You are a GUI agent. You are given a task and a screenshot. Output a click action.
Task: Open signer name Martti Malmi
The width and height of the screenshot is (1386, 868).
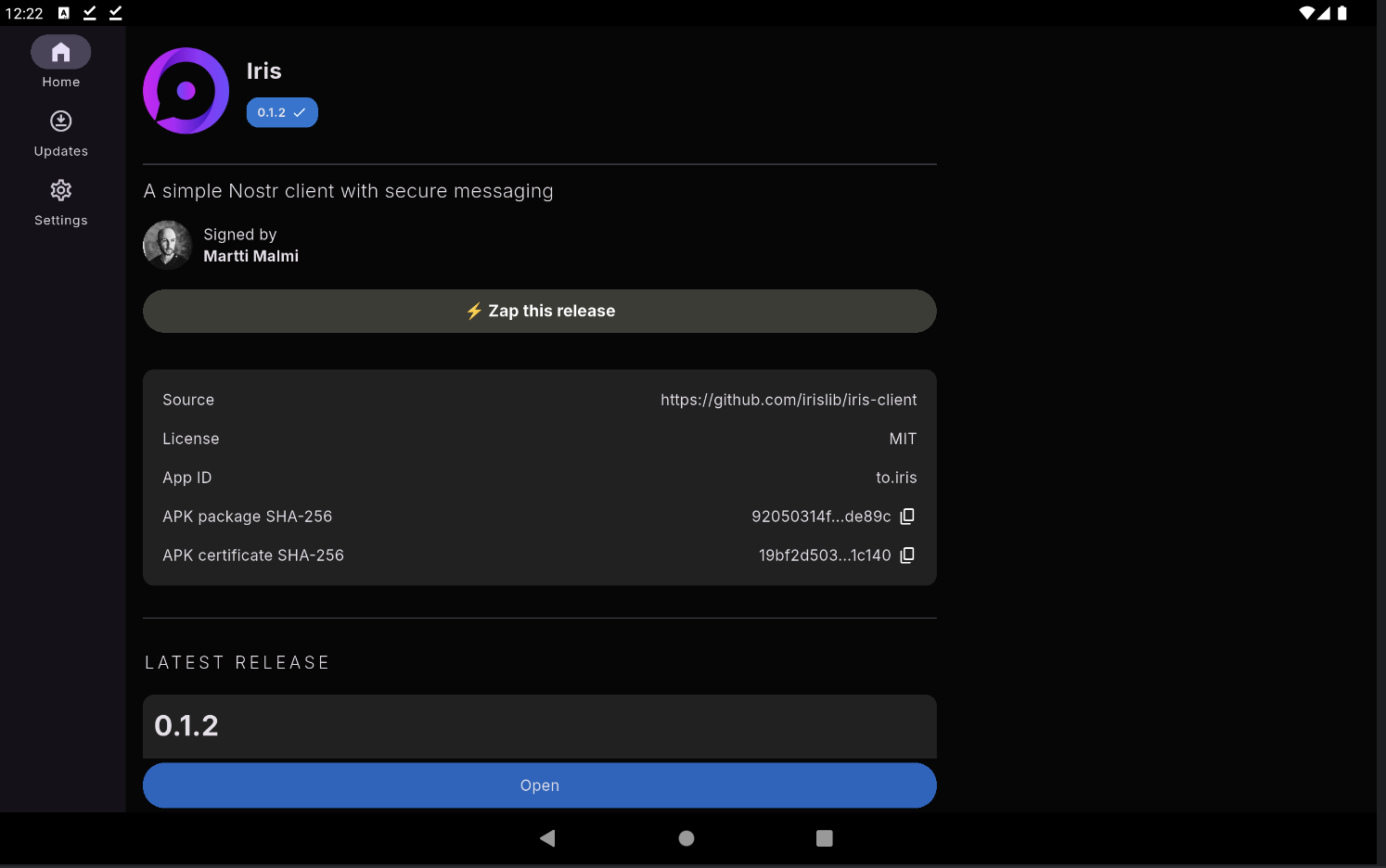[x=250, y=256]
